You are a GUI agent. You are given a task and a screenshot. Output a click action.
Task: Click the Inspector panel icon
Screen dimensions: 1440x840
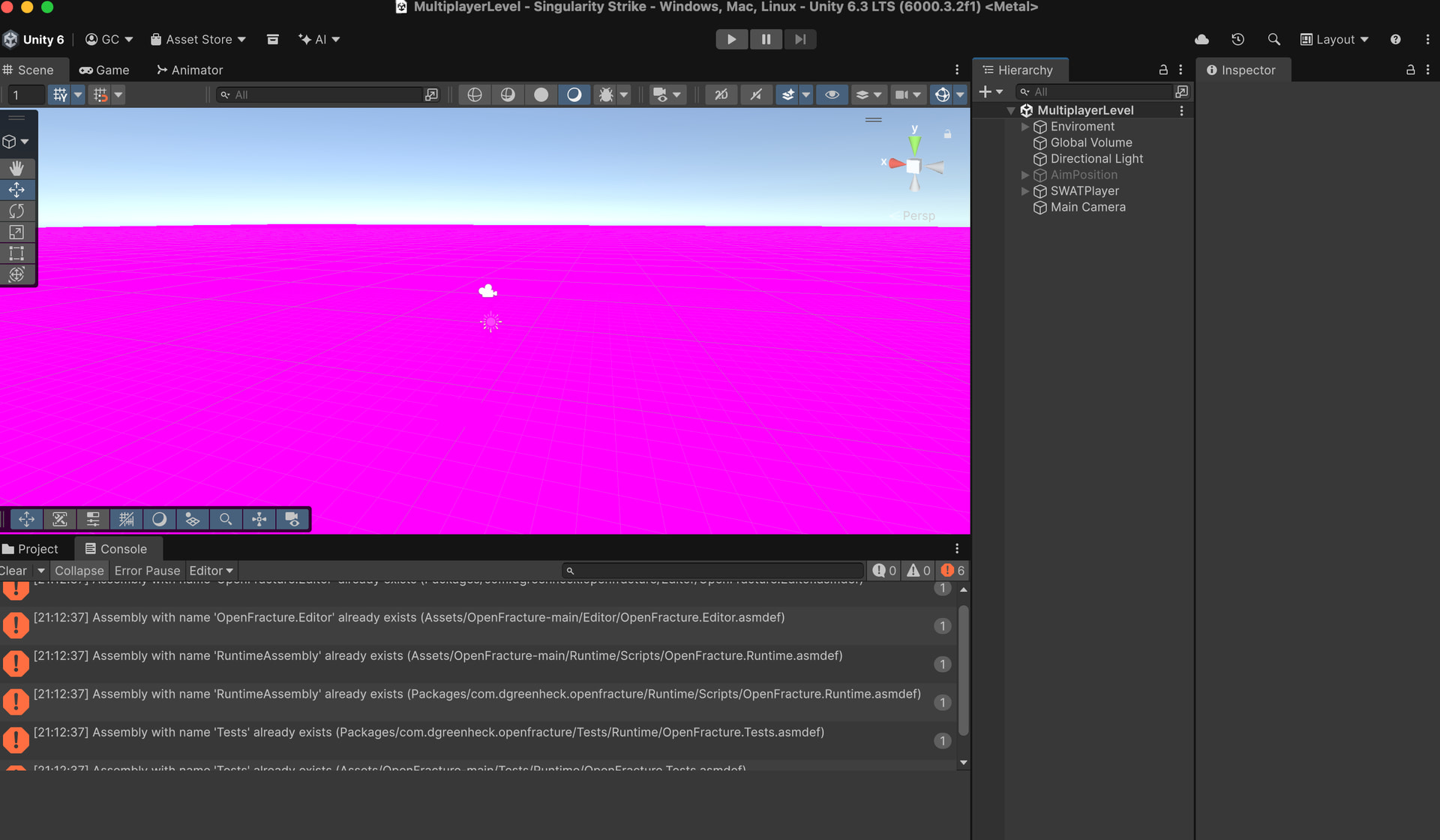click(1213, 70)
